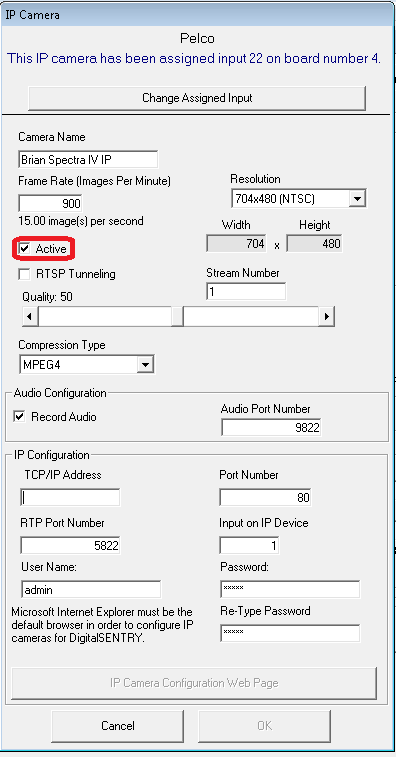Click the Quality slider right arrow
The image size is (396, 757).
pyautogui.click(x=326, y=317)
